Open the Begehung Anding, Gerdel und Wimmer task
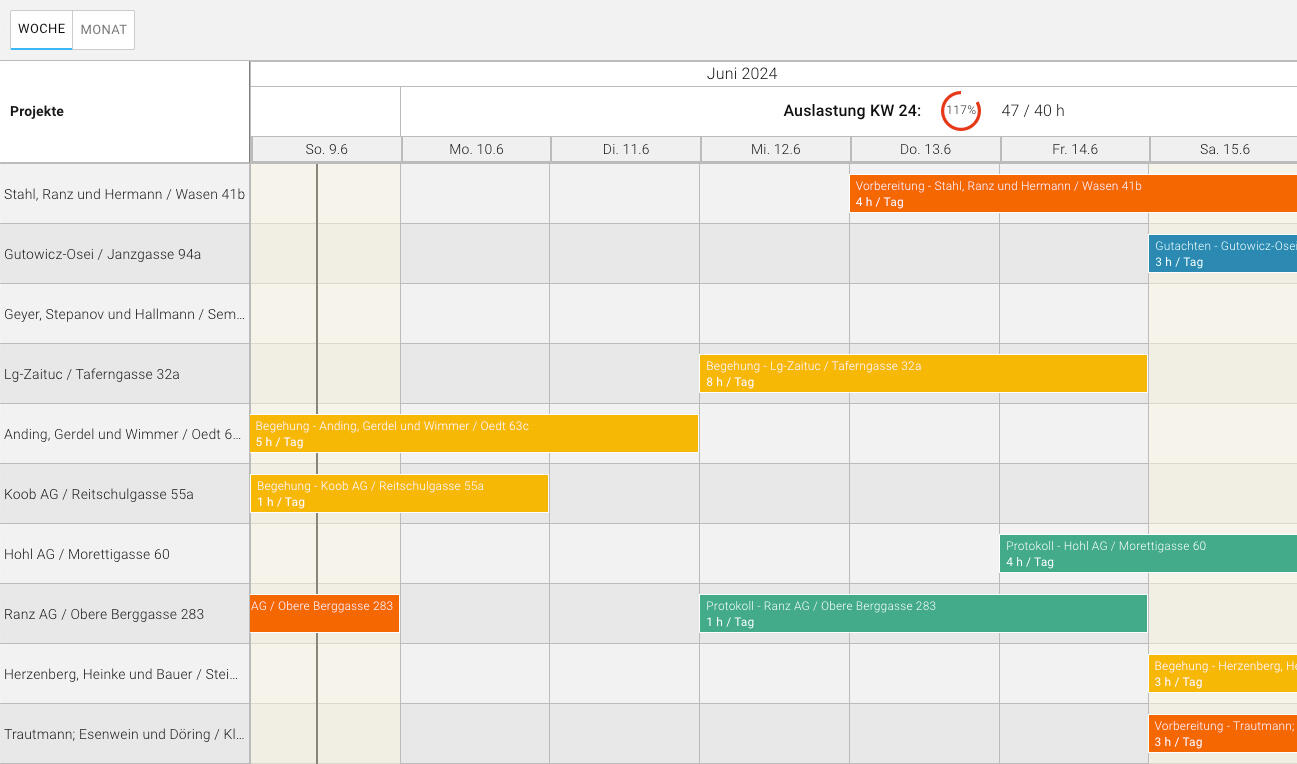The height and width of the screenshot is (764, 1297). [x=474, y=434]
